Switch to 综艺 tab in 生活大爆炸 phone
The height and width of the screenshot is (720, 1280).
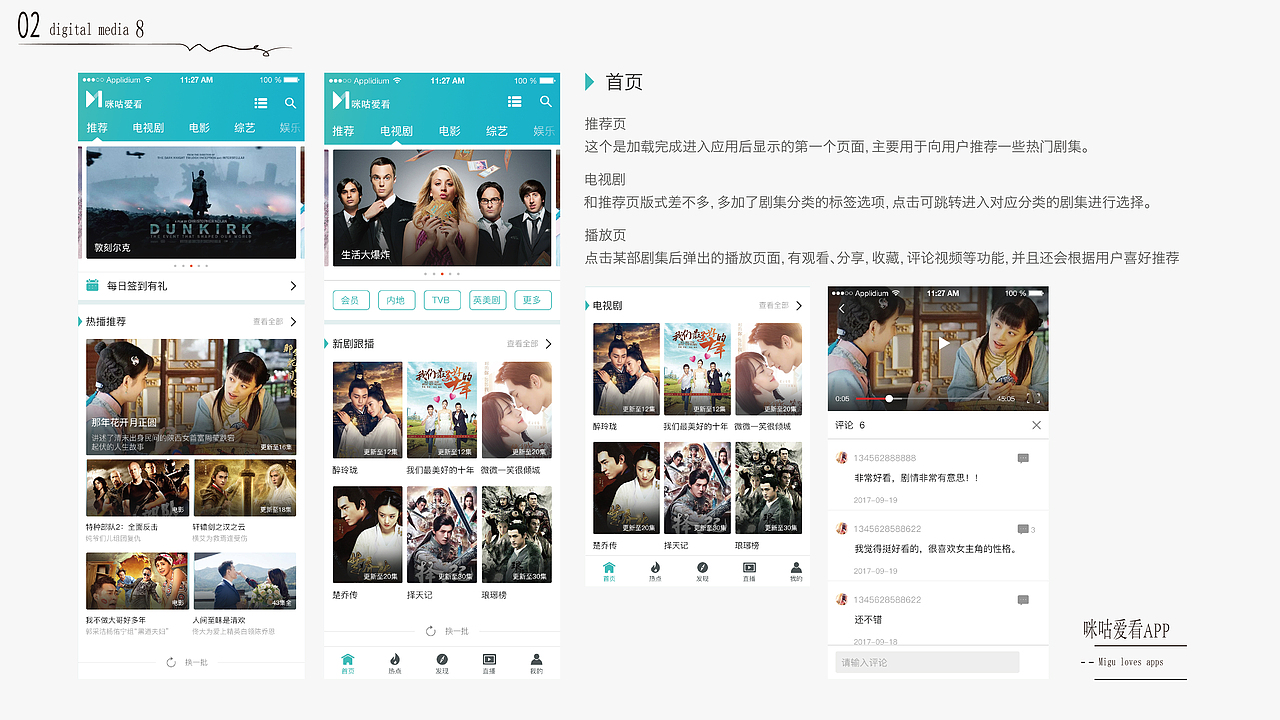497,131
